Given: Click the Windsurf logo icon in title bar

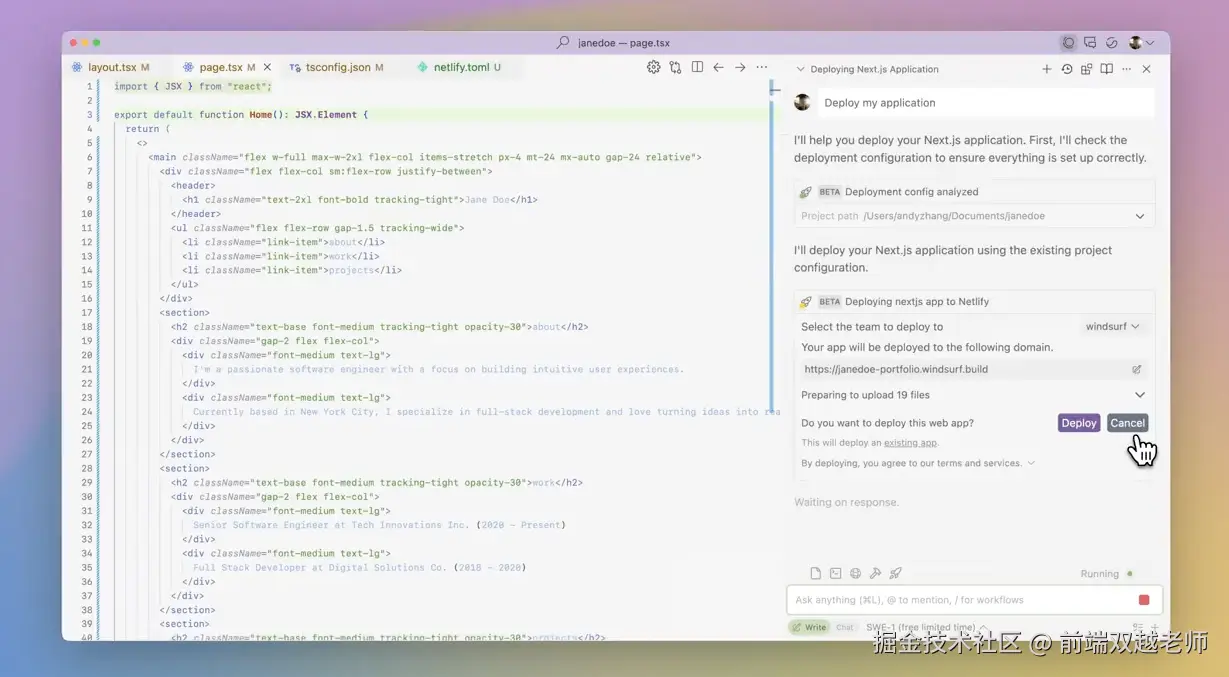Looking at the screenshot, I should (1111, 43).
